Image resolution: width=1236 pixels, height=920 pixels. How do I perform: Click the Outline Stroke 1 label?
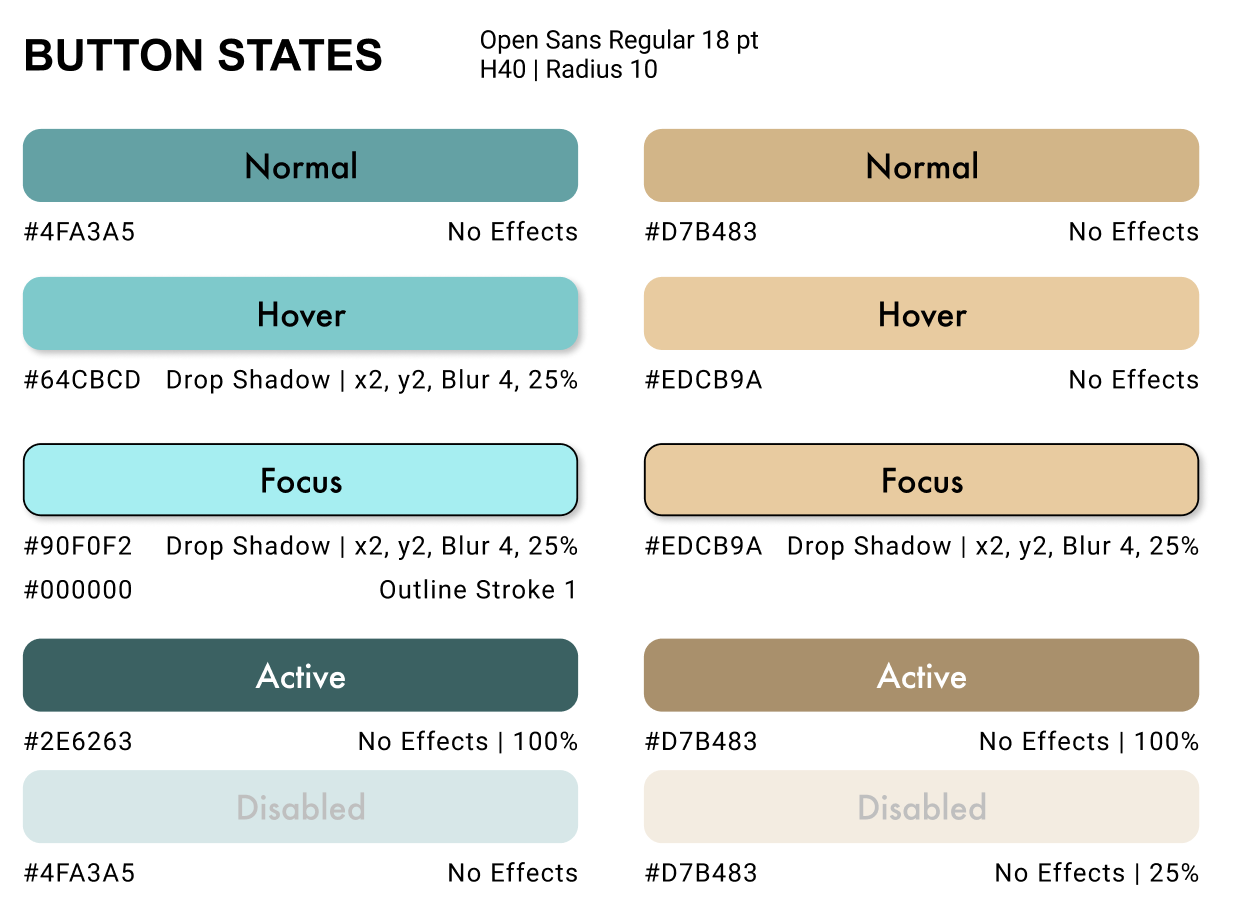[x=478, y=590]
